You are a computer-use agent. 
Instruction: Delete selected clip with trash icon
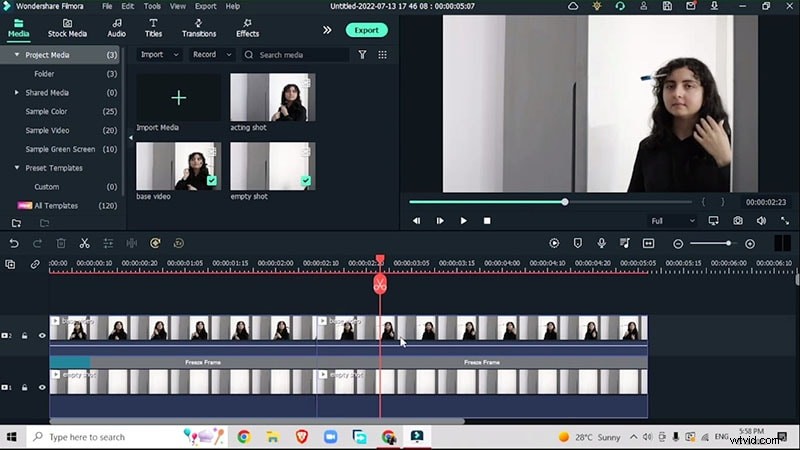61,243
